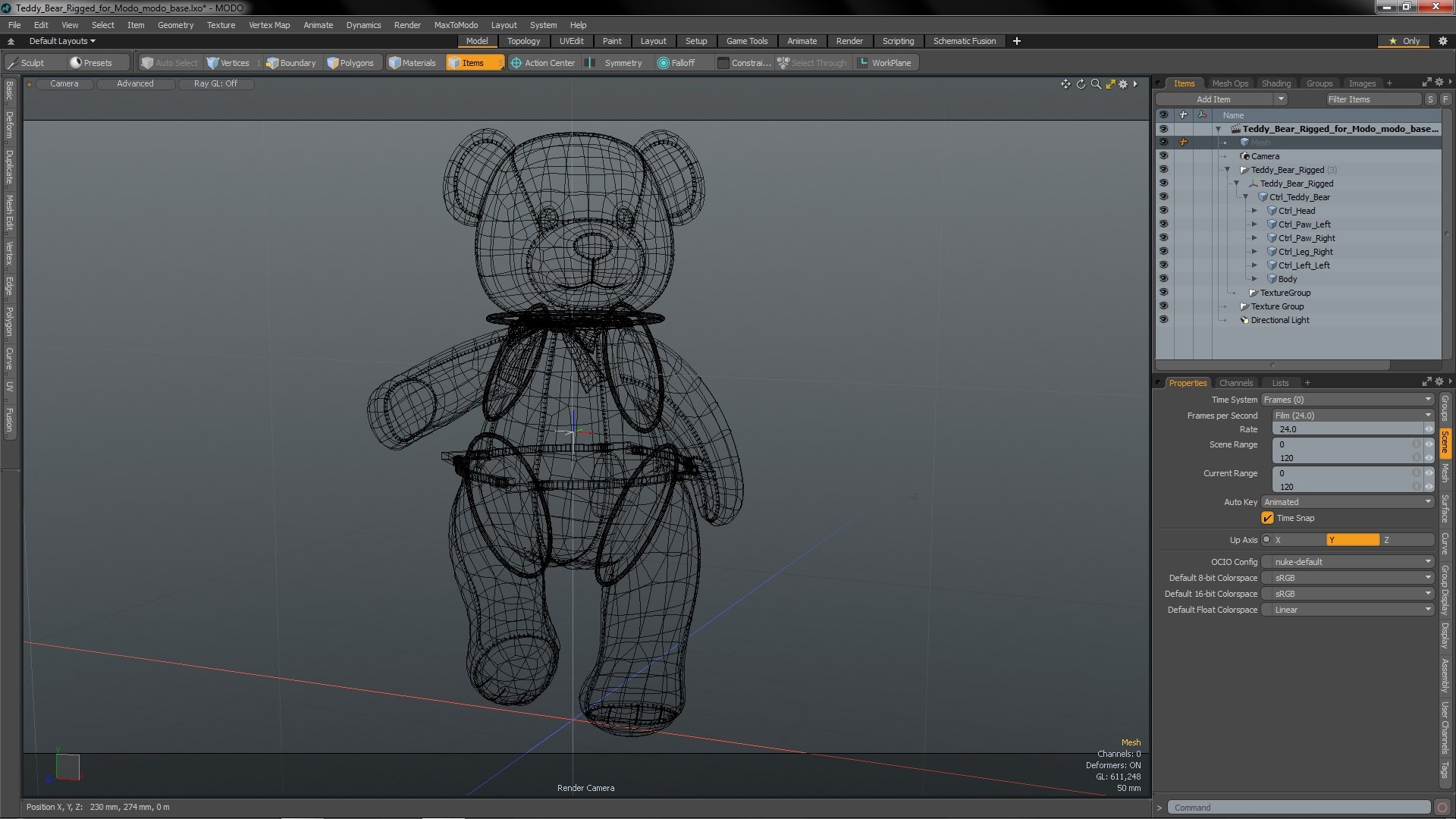Toggle visibility of Ctrl_Paw_Left

[x=1163, y=224]
